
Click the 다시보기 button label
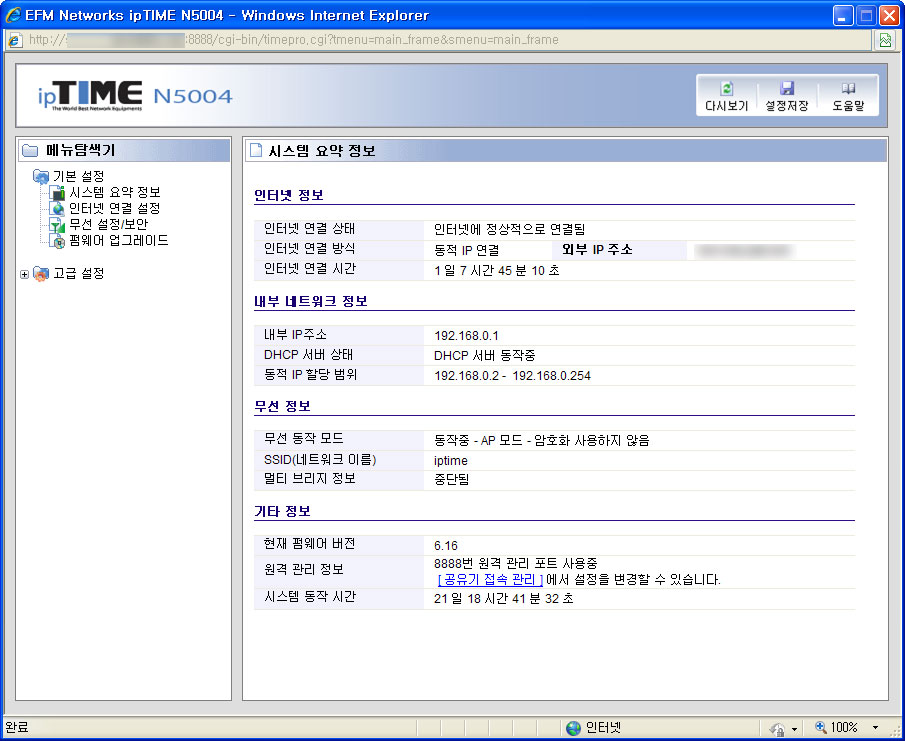click(x=727, y=106)
